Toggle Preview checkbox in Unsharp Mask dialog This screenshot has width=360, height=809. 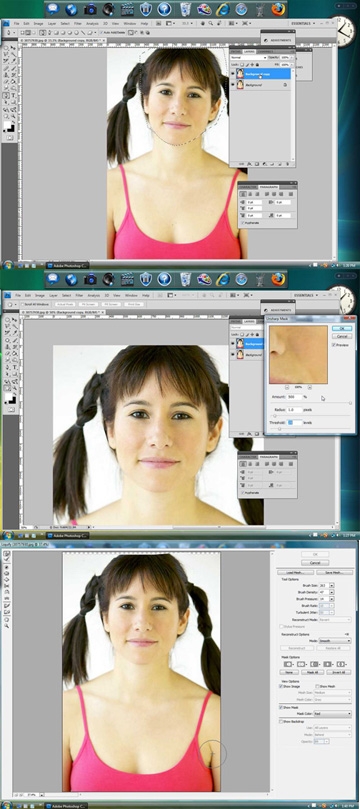334,345
